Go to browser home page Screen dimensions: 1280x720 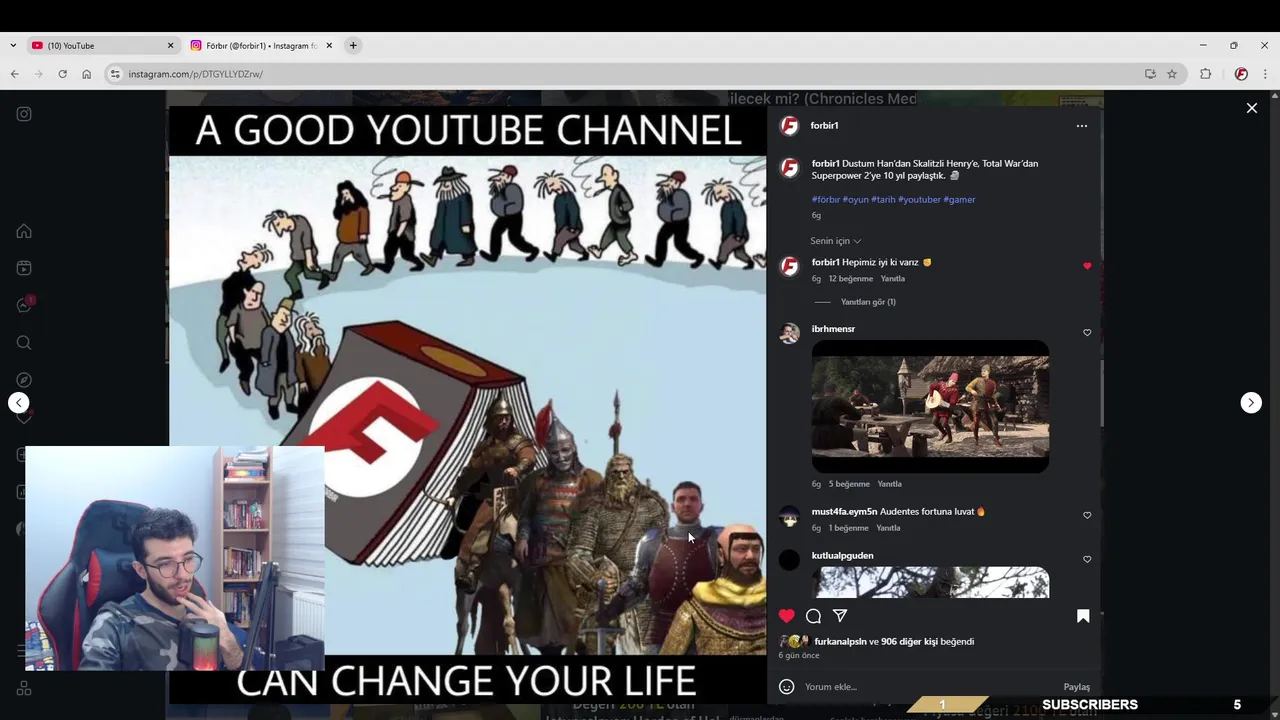86,74
